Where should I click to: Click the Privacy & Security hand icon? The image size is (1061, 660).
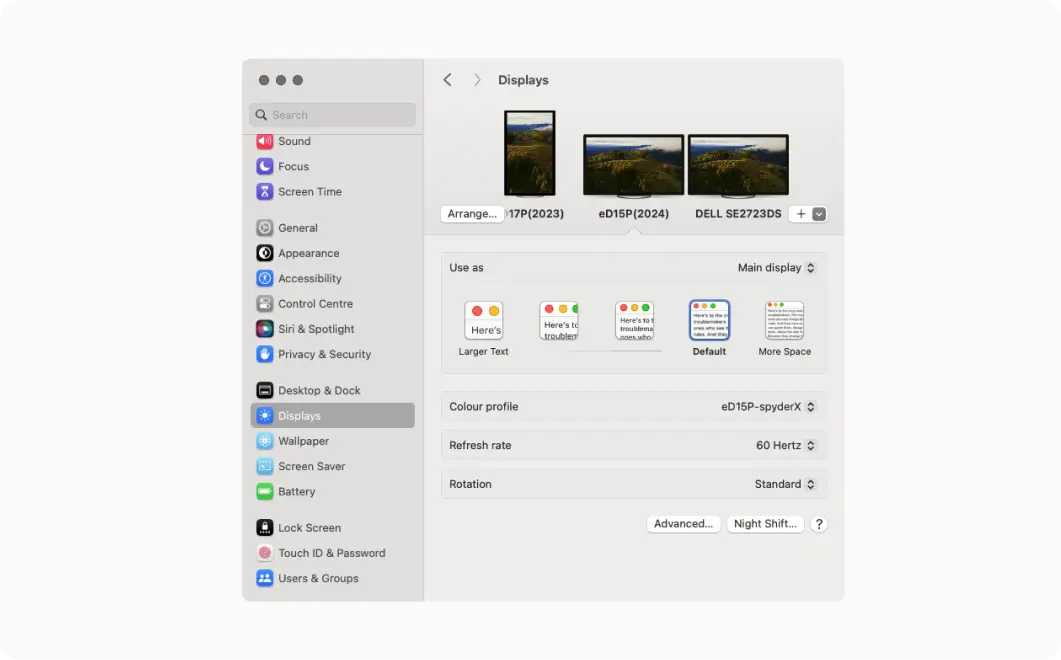[x=265, y=354]
